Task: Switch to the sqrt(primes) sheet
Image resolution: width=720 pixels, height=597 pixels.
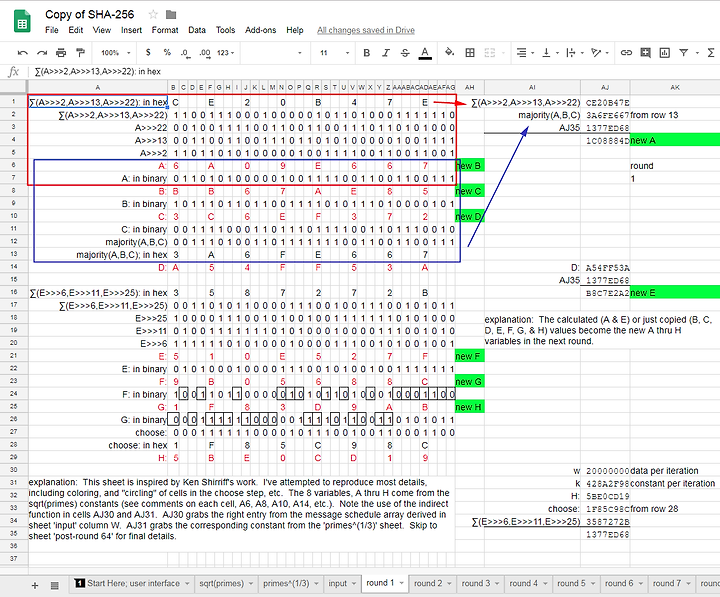Action: click(x=226, y=583)
